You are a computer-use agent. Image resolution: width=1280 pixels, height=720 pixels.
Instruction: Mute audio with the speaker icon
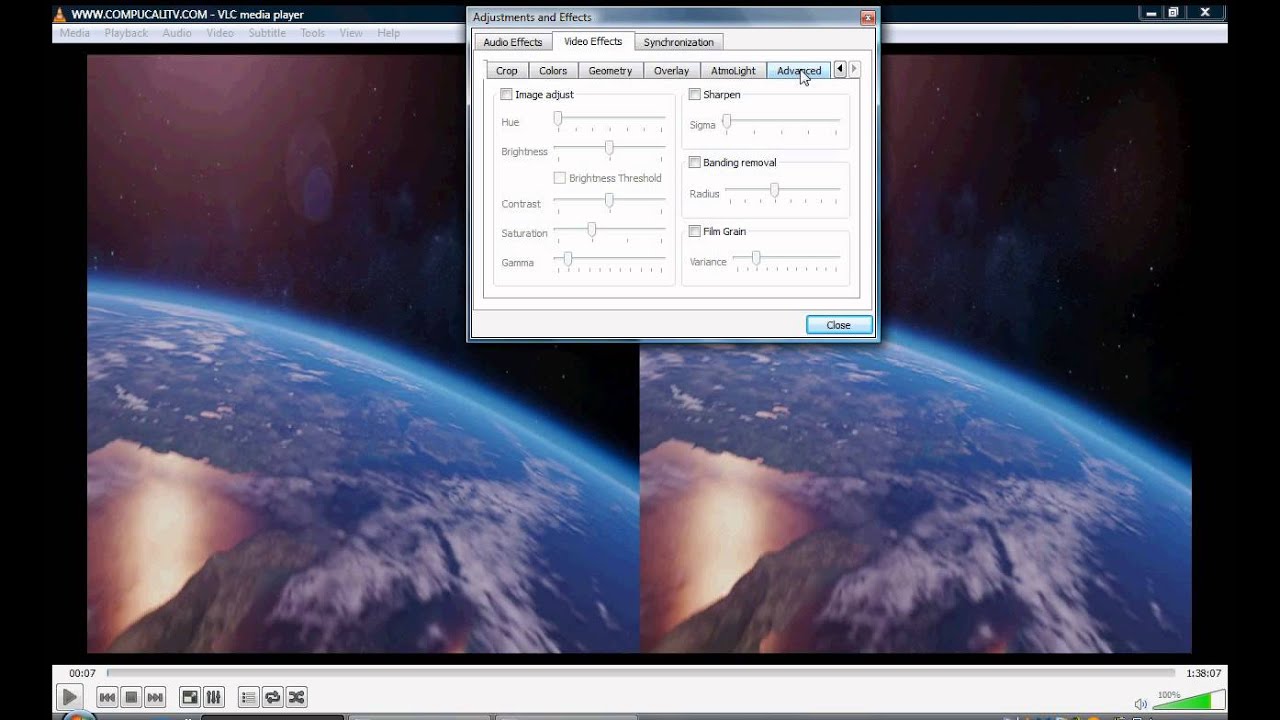coord(1141,704)
